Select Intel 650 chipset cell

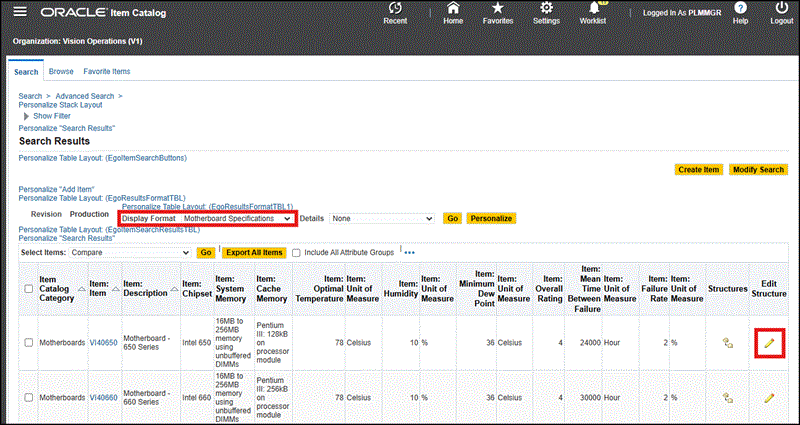pyautogui.click(x=196, y=343)
